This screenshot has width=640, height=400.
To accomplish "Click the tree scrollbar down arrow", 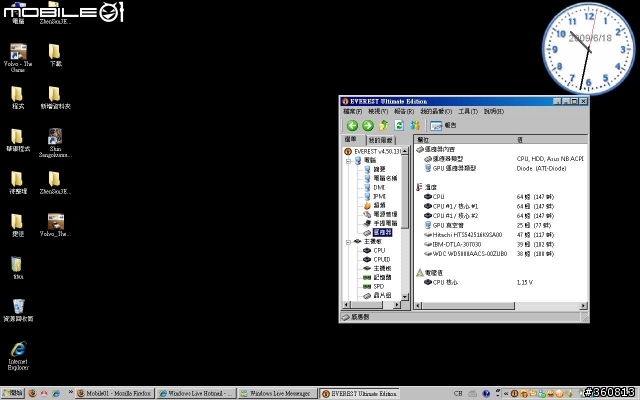I will [405, 297].
